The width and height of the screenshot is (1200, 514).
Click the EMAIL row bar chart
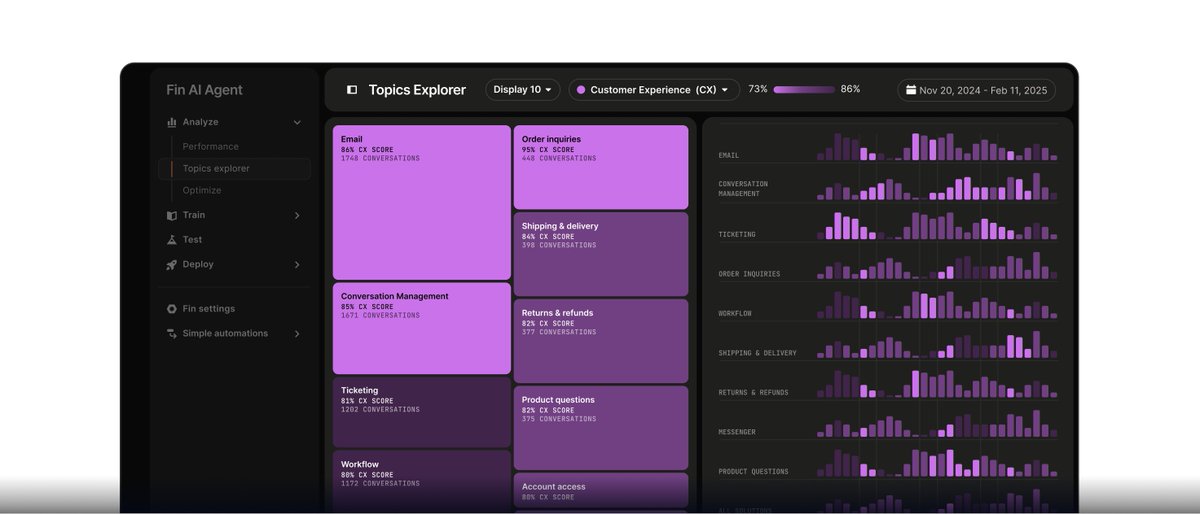[x=937, y=146]
